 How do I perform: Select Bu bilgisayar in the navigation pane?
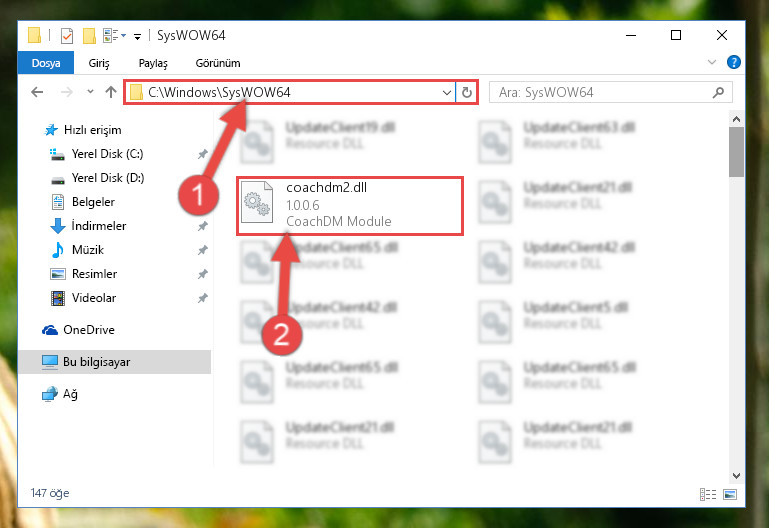point(114,362)
